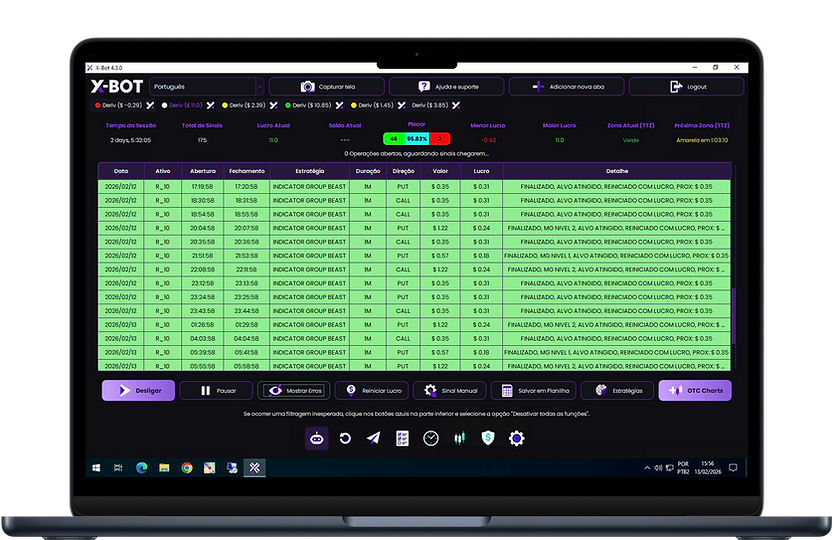Screen dimensions: 834x540
Task: Open the dollar shield icon
Action: (488, 438)
